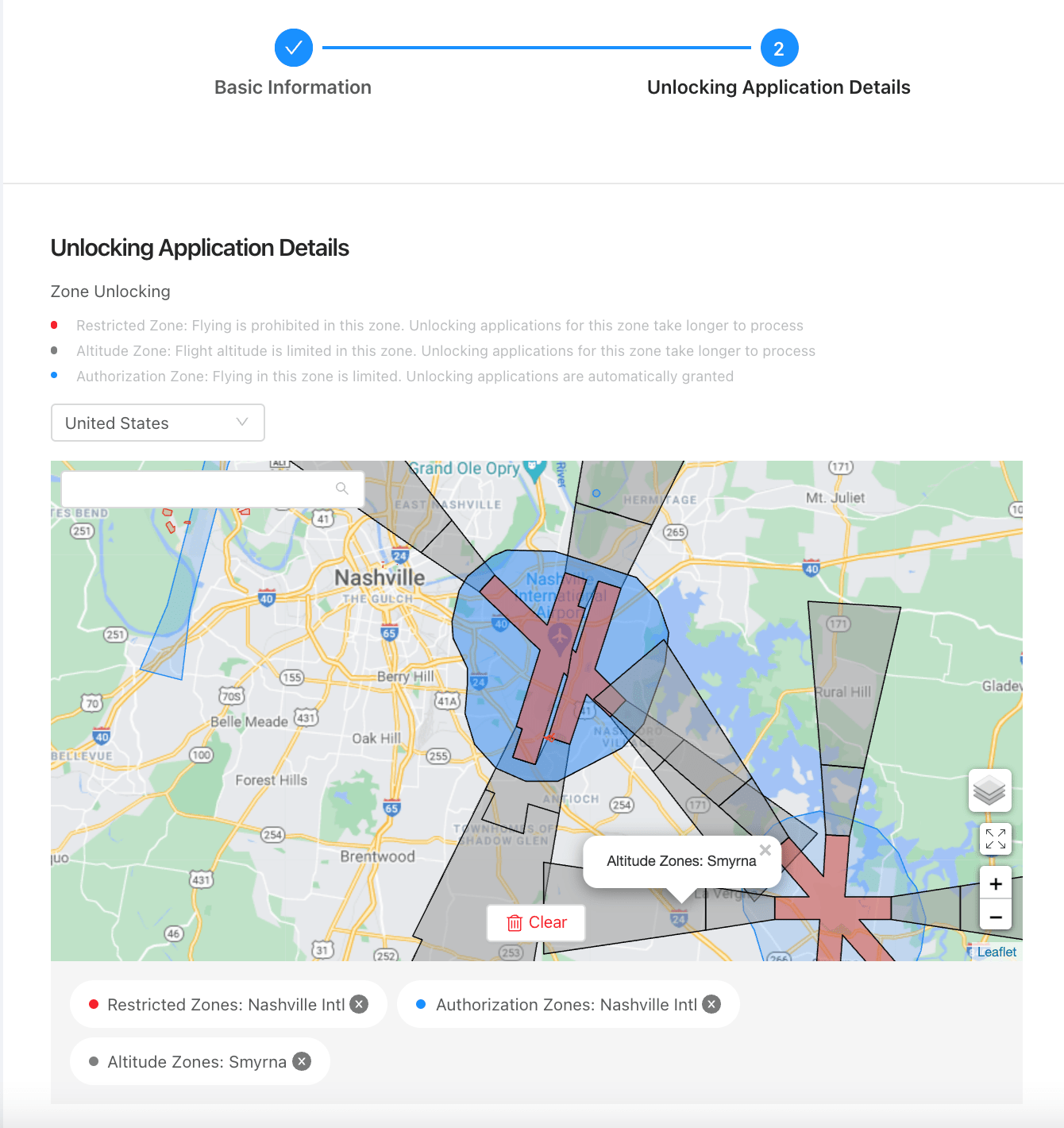Click the fullscreen expand icon on map

point(994,840)
